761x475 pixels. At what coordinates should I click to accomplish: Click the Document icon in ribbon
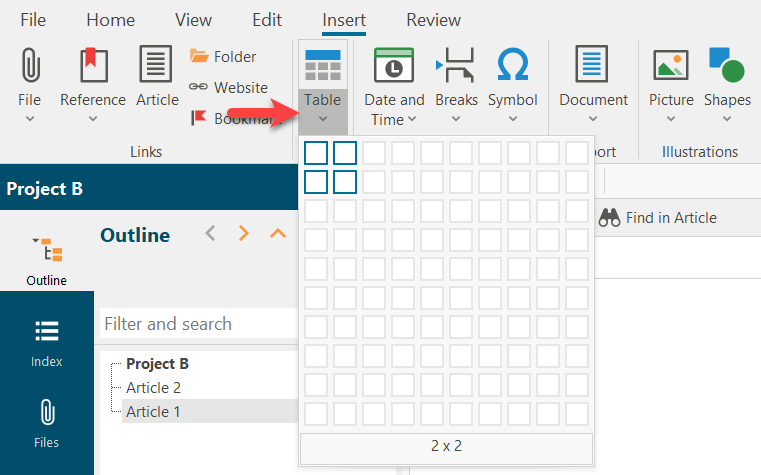point(593,66)
